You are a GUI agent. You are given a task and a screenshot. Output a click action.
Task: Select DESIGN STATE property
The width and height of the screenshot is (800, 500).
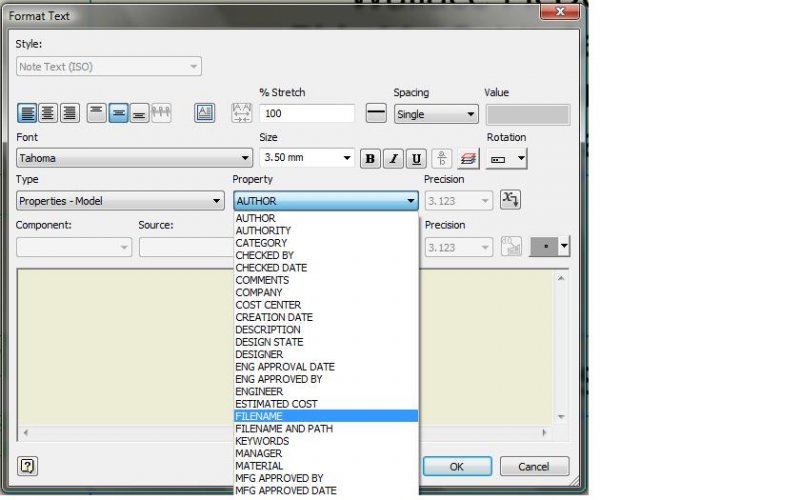326,342
